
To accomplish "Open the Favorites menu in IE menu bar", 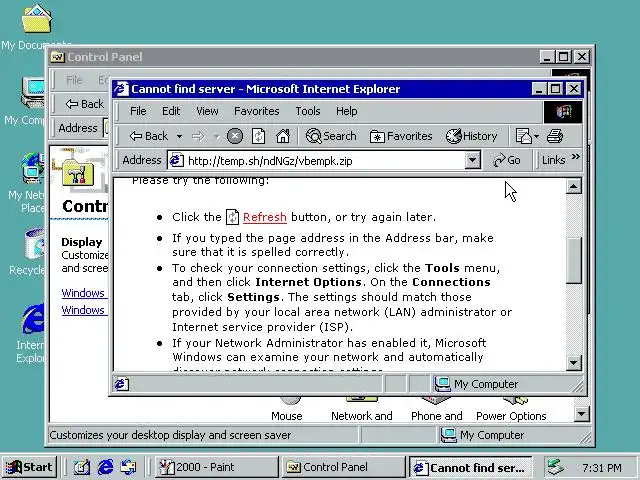I will click(256, 111).
